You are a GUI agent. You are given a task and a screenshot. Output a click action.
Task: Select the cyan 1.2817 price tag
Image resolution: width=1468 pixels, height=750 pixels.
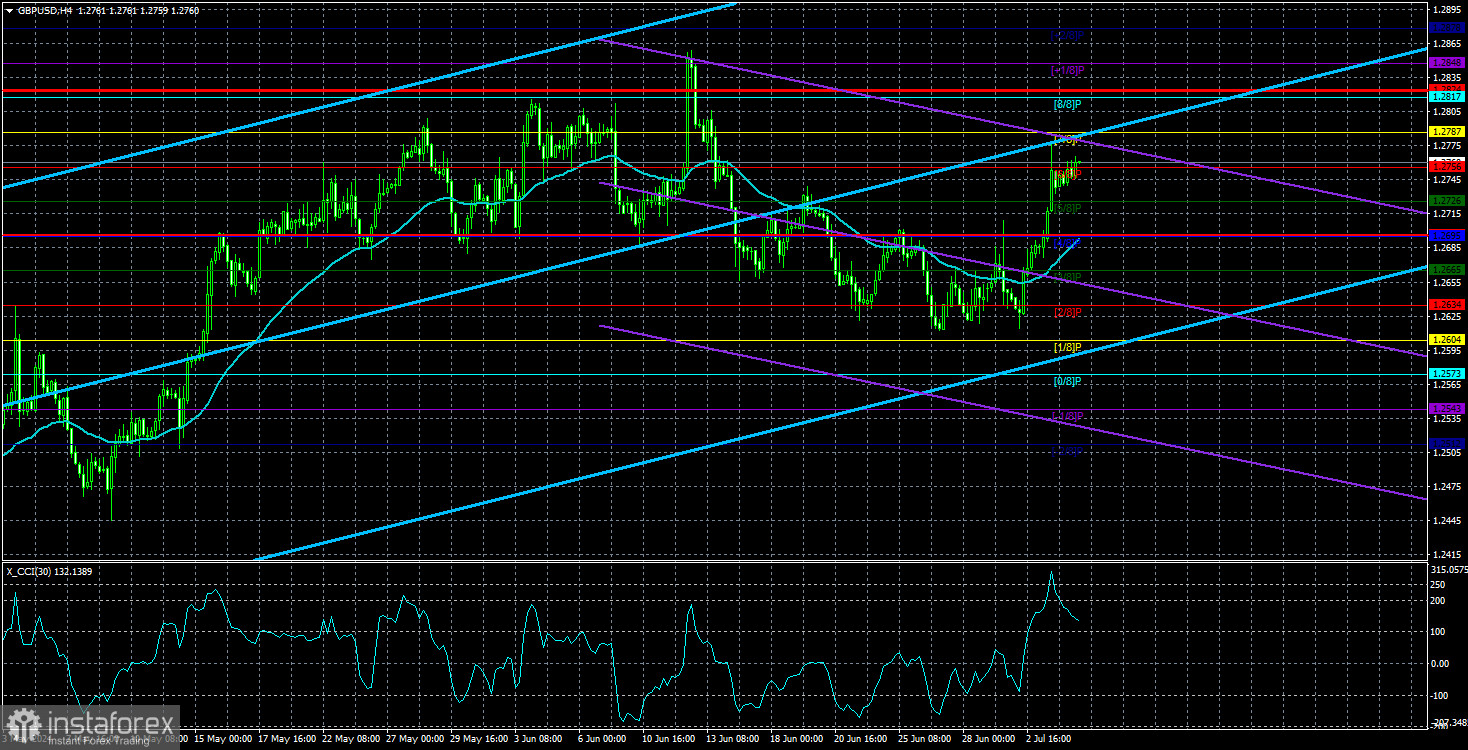click(1447, 97)
